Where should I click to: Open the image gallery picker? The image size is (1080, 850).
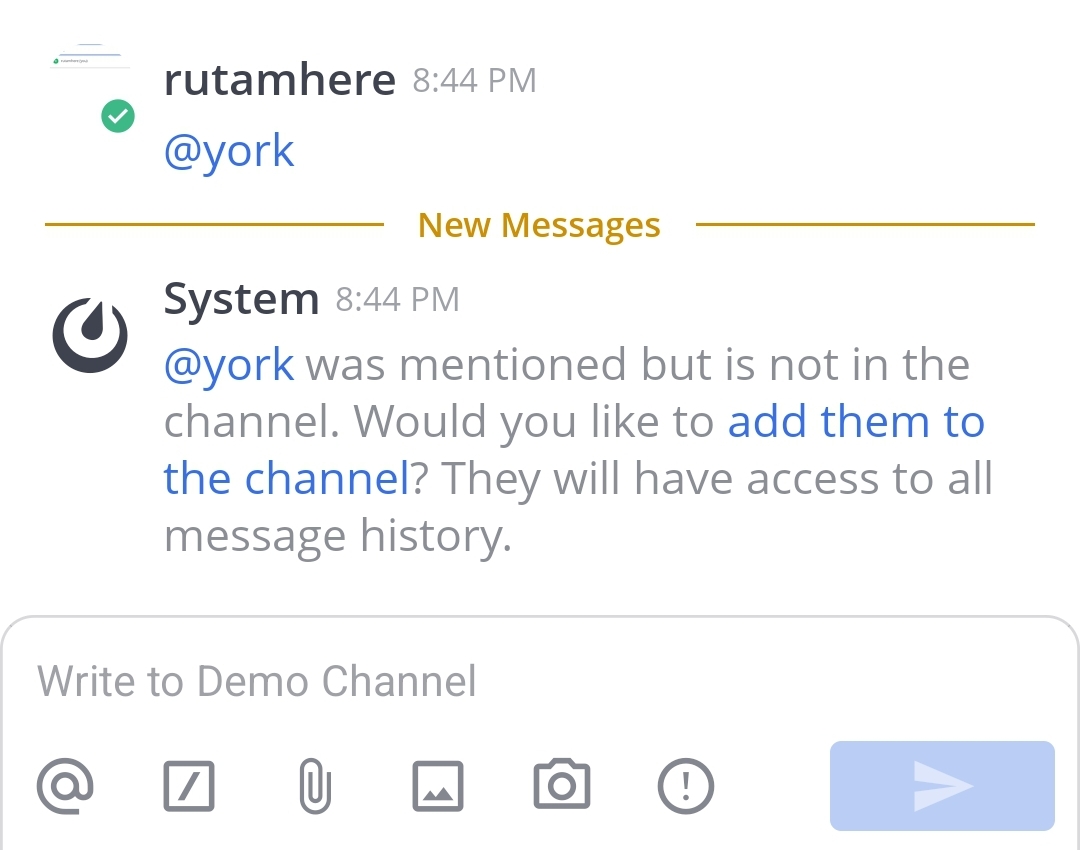point(438,785)
